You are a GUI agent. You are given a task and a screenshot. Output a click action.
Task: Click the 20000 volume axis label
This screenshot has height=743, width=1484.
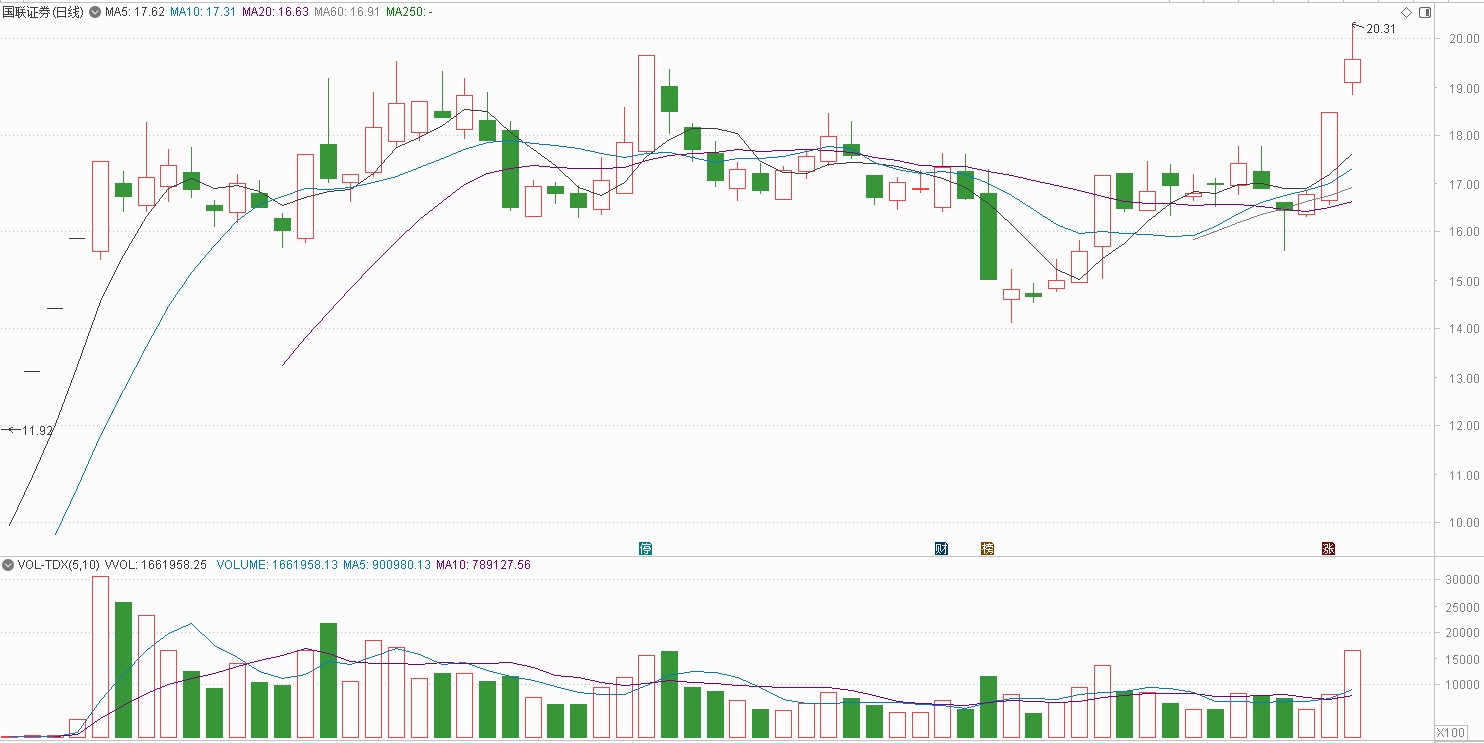pyautogui.click(x=1462, y=633)
